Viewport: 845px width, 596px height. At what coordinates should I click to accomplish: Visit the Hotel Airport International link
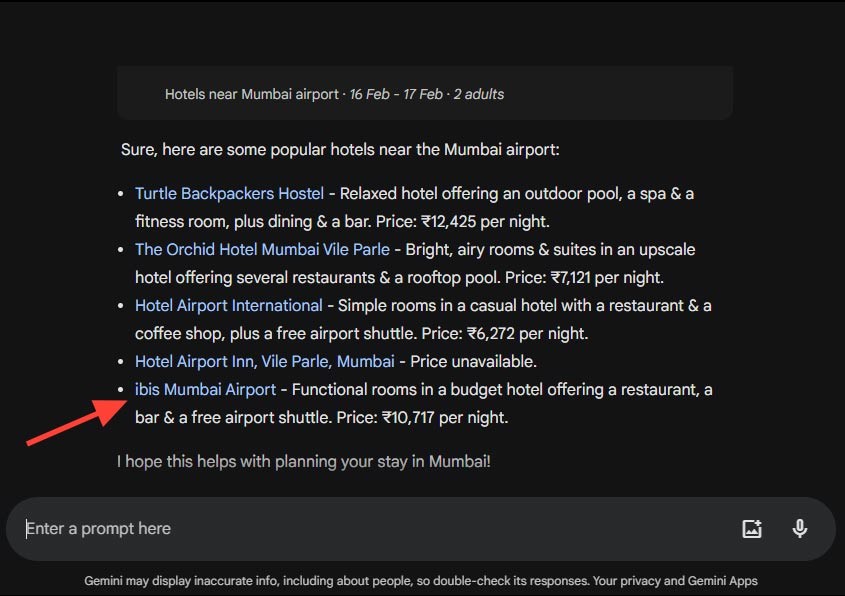(x=228, y=306)
